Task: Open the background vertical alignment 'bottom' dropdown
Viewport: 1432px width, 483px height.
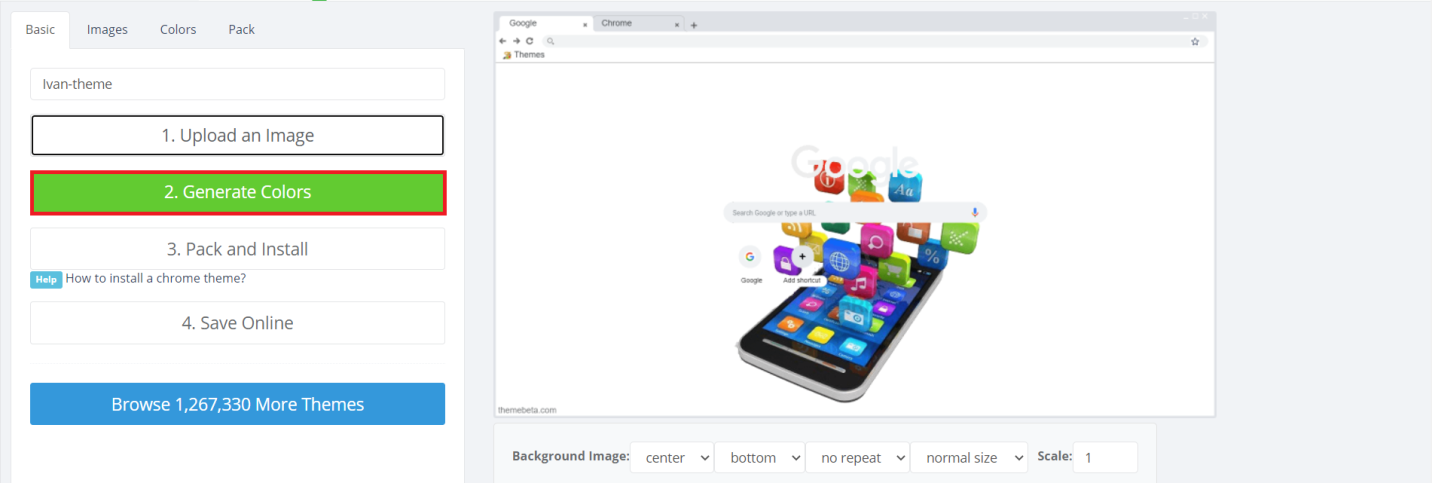Action: pyautogui.click(x=759, y=457)
